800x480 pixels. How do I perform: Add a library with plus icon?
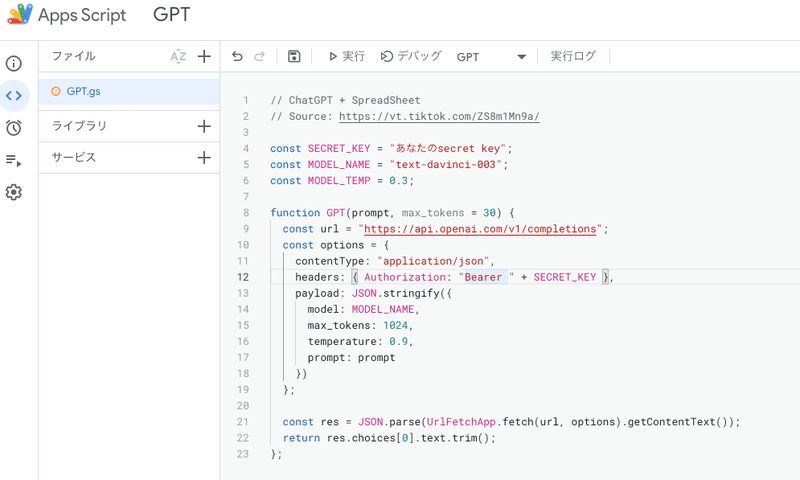204,126
